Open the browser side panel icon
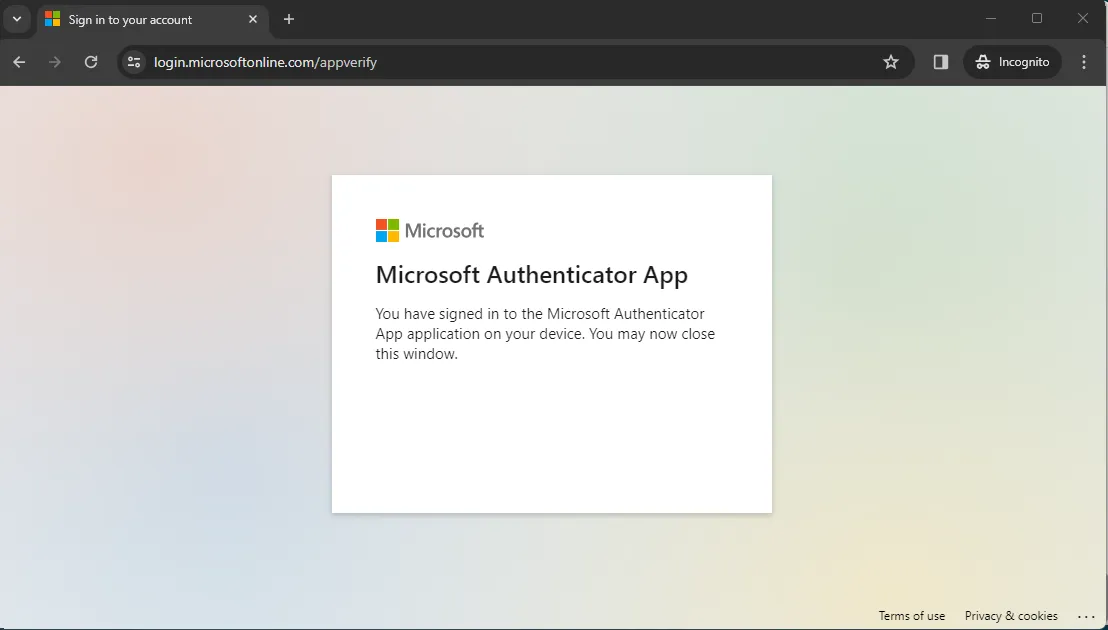 (939, 62)
